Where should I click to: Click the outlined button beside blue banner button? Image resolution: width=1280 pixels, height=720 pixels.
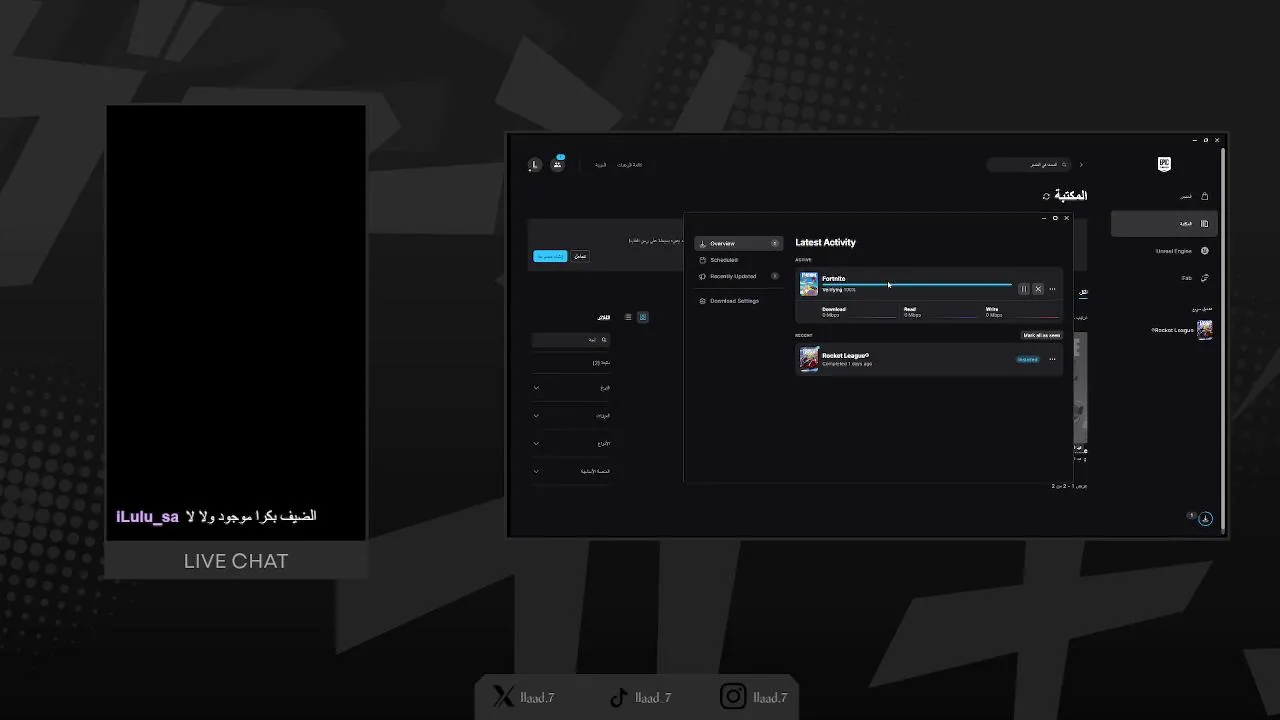coord(580,256)
